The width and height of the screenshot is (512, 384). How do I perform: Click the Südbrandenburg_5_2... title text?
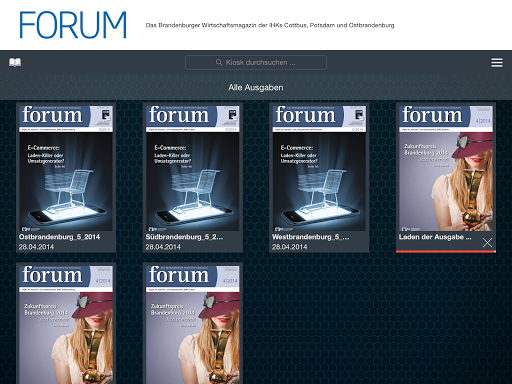184,237
